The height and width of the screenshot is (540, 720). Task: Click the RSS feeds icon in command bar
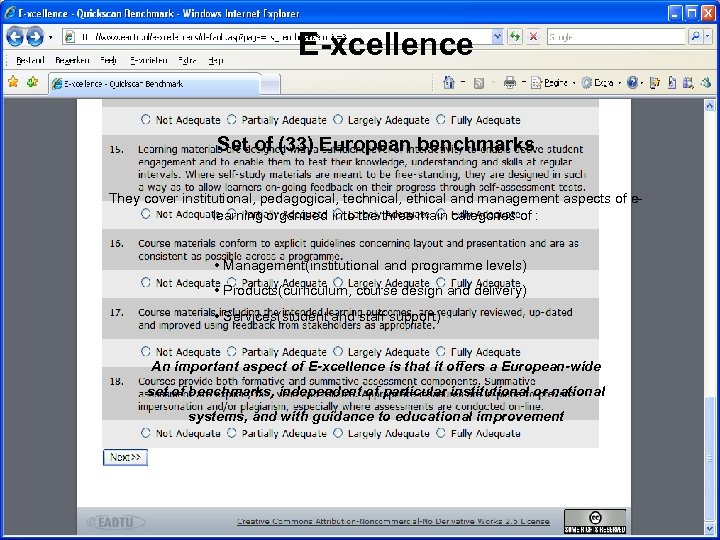click(x=479, y=83)
